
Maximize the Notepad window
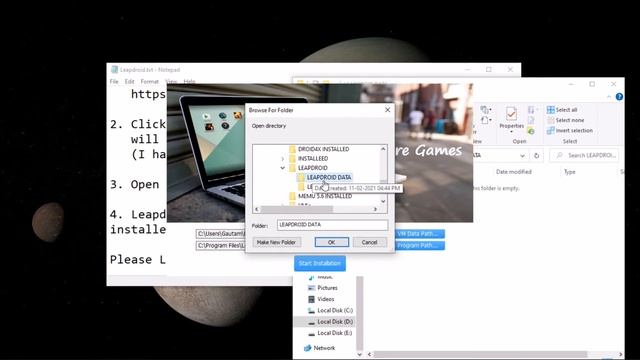(x=489, y=70)
